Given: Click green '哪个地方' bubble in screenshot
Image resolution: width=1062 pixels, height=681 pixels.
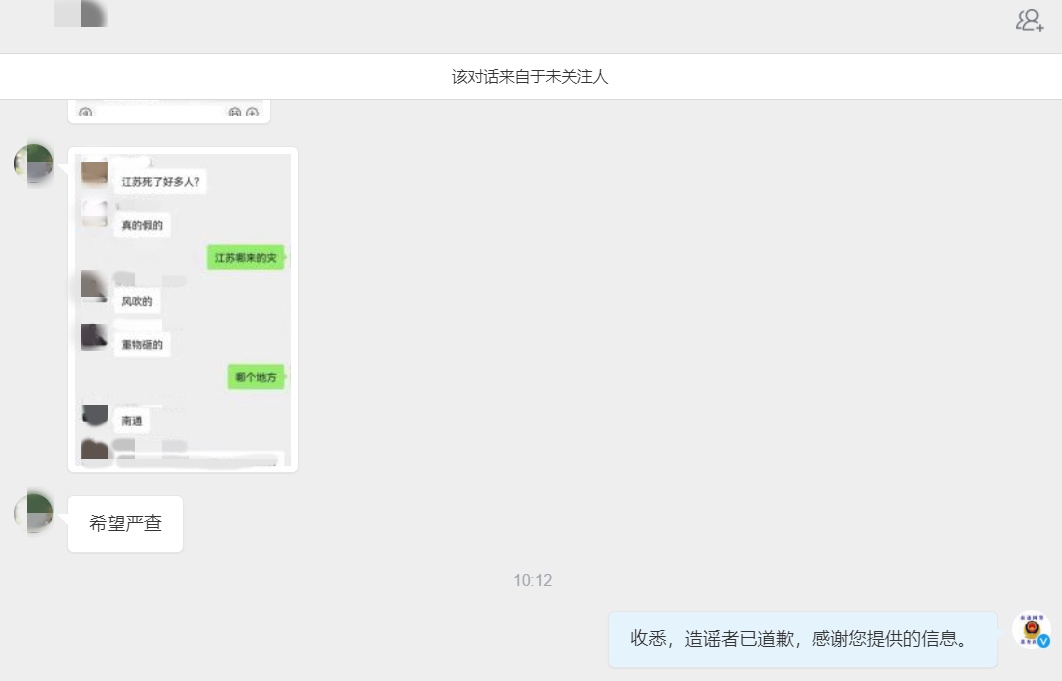Looking at the screenshot, I should (x=256, y=378).
